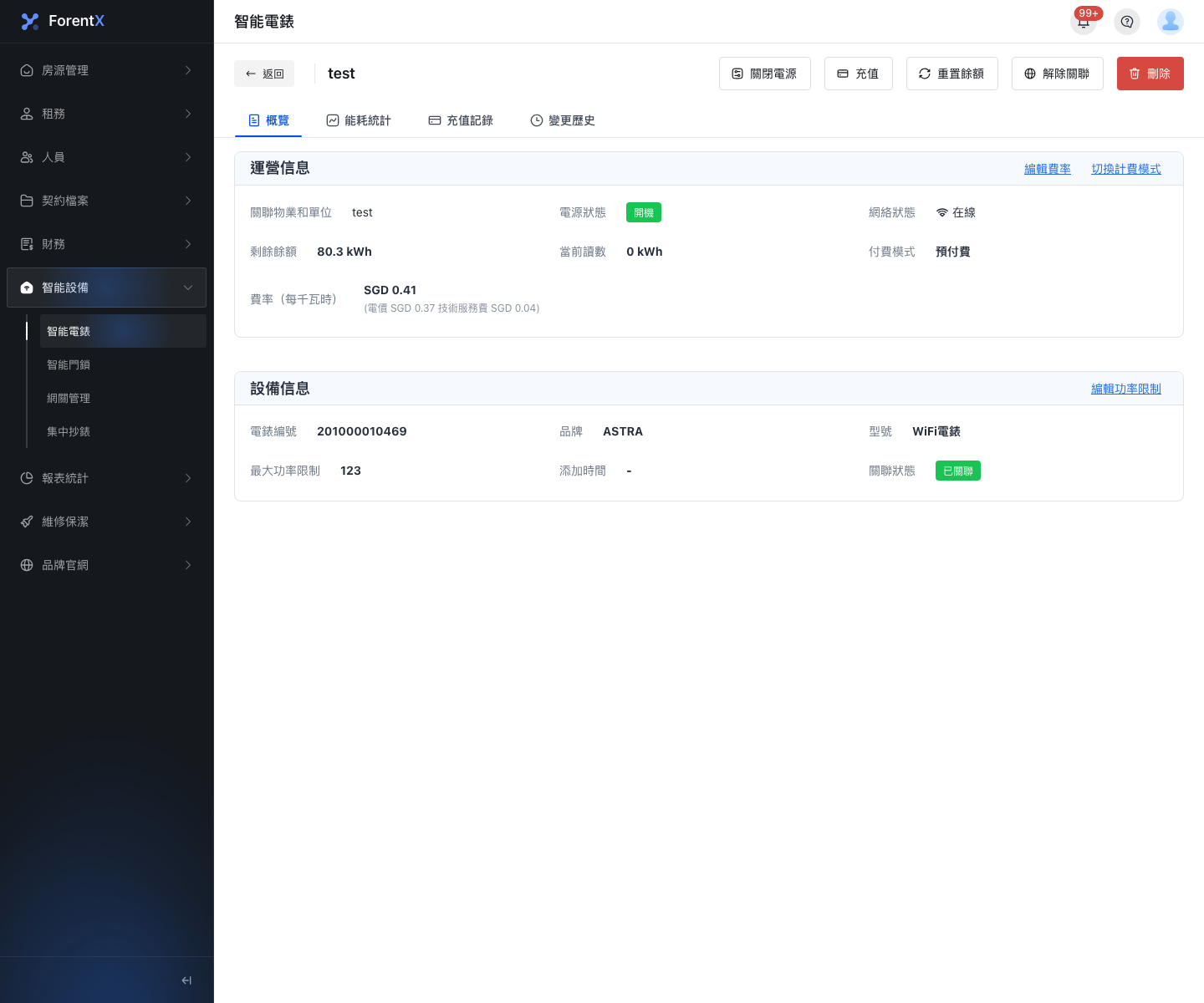Click the 租務 person icon
The width and height of the screenshot is (1204, 1003).
[27, 114]
